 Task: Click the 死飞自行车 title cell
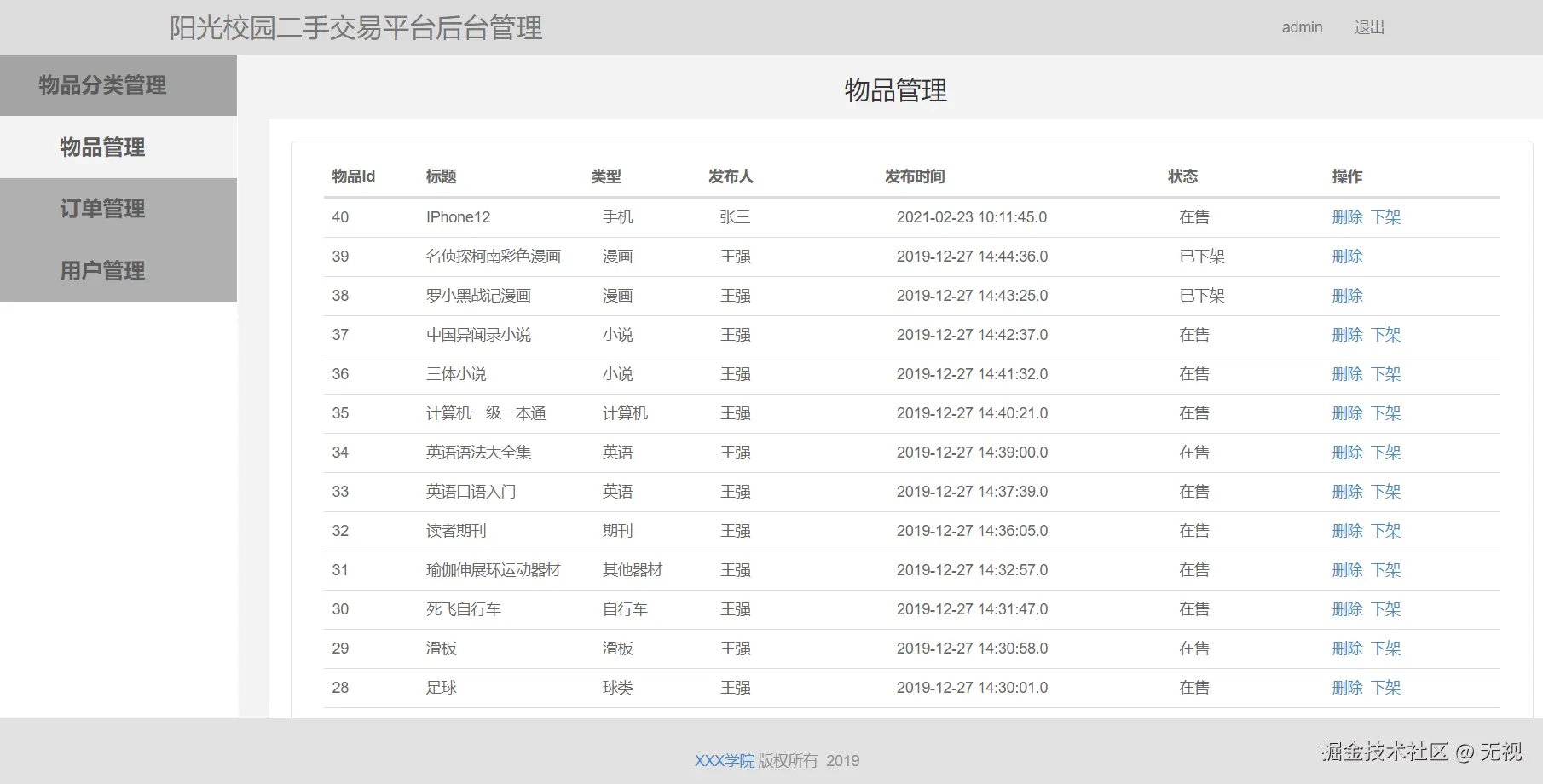tap(463, 609)
